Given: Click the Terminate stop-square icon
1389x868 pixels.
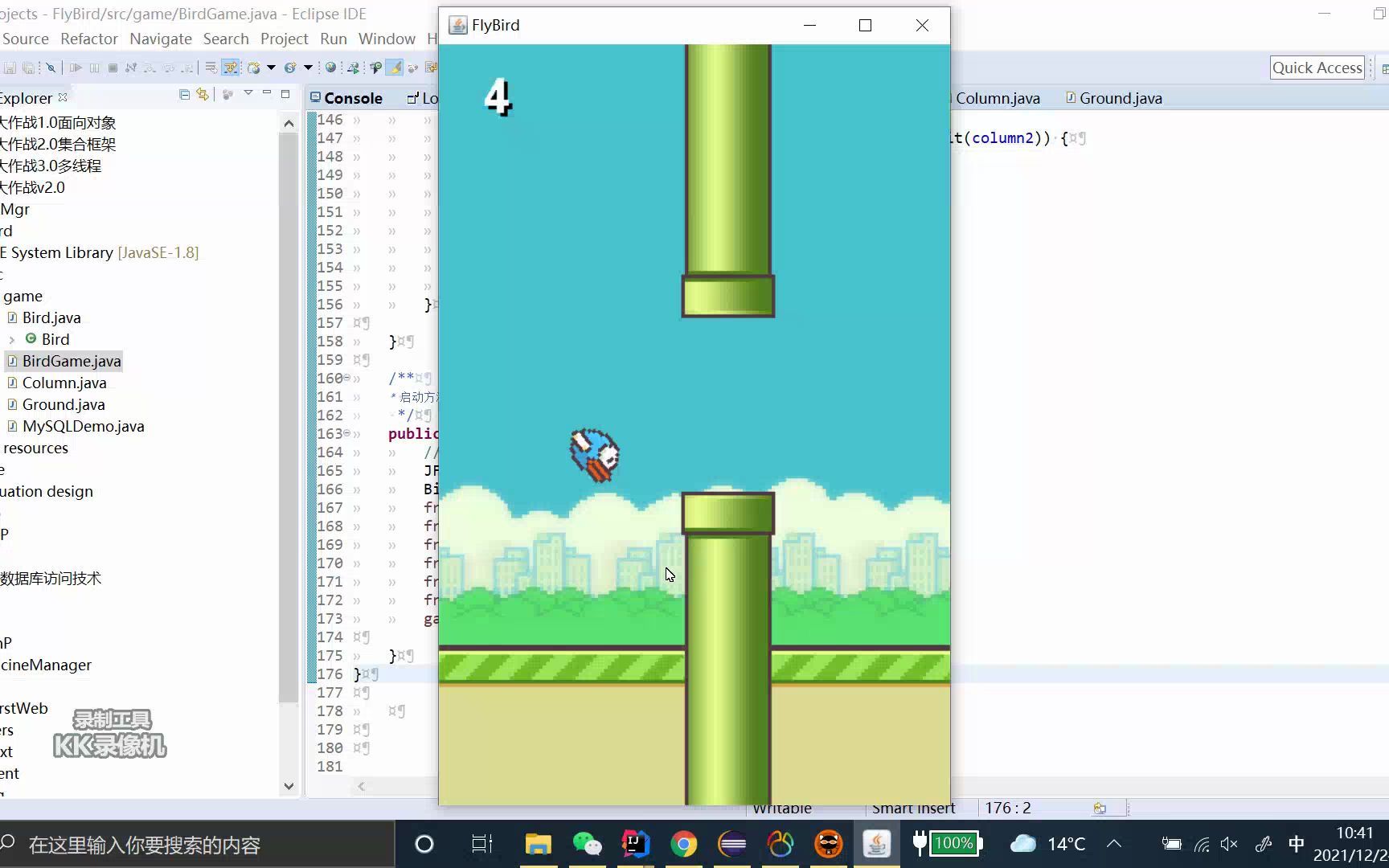Looking at the screenshot, I should tap(113, 68).
